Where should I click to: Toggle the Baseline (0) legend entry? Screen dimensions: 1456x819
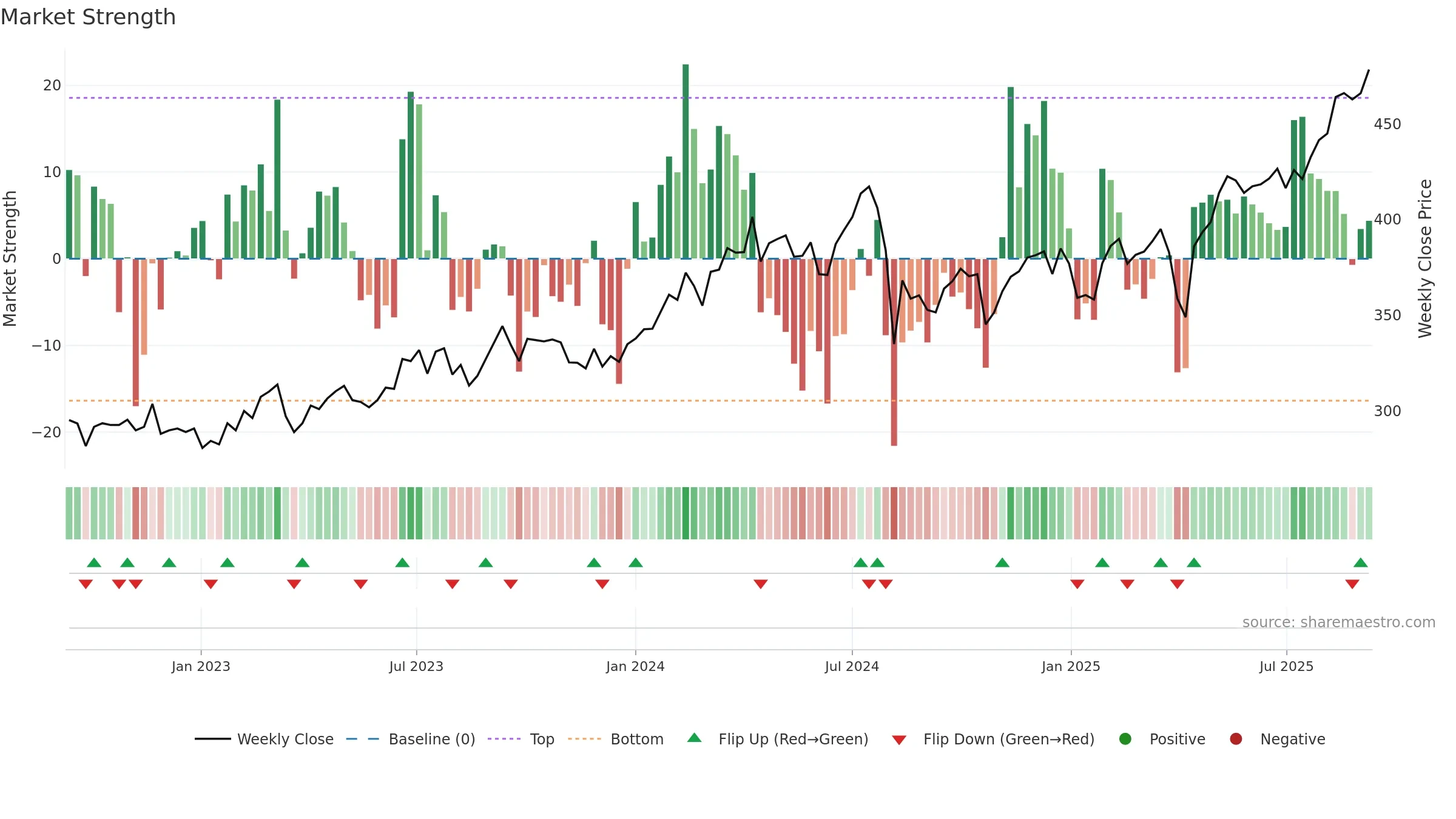411,739
